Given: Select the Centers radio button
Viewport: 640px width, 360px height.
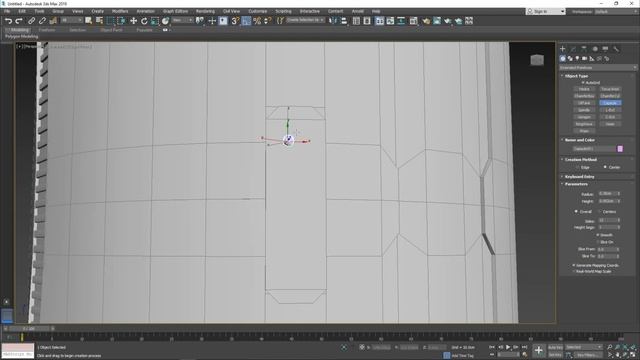Looking at the screenshot, I should 600,211.
